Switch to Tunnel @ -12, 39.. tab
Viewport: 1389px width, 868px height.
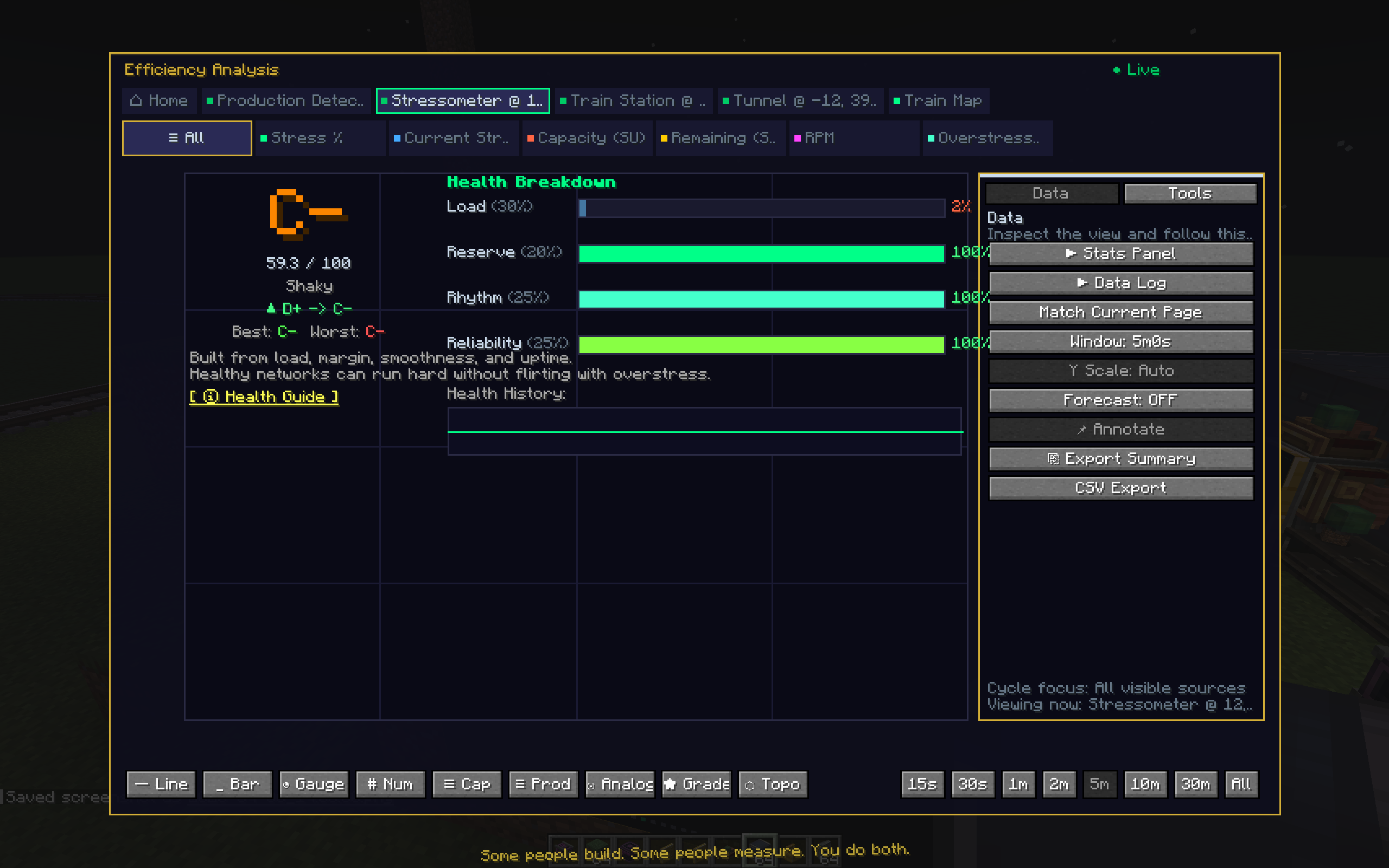(x=800, y=100)
